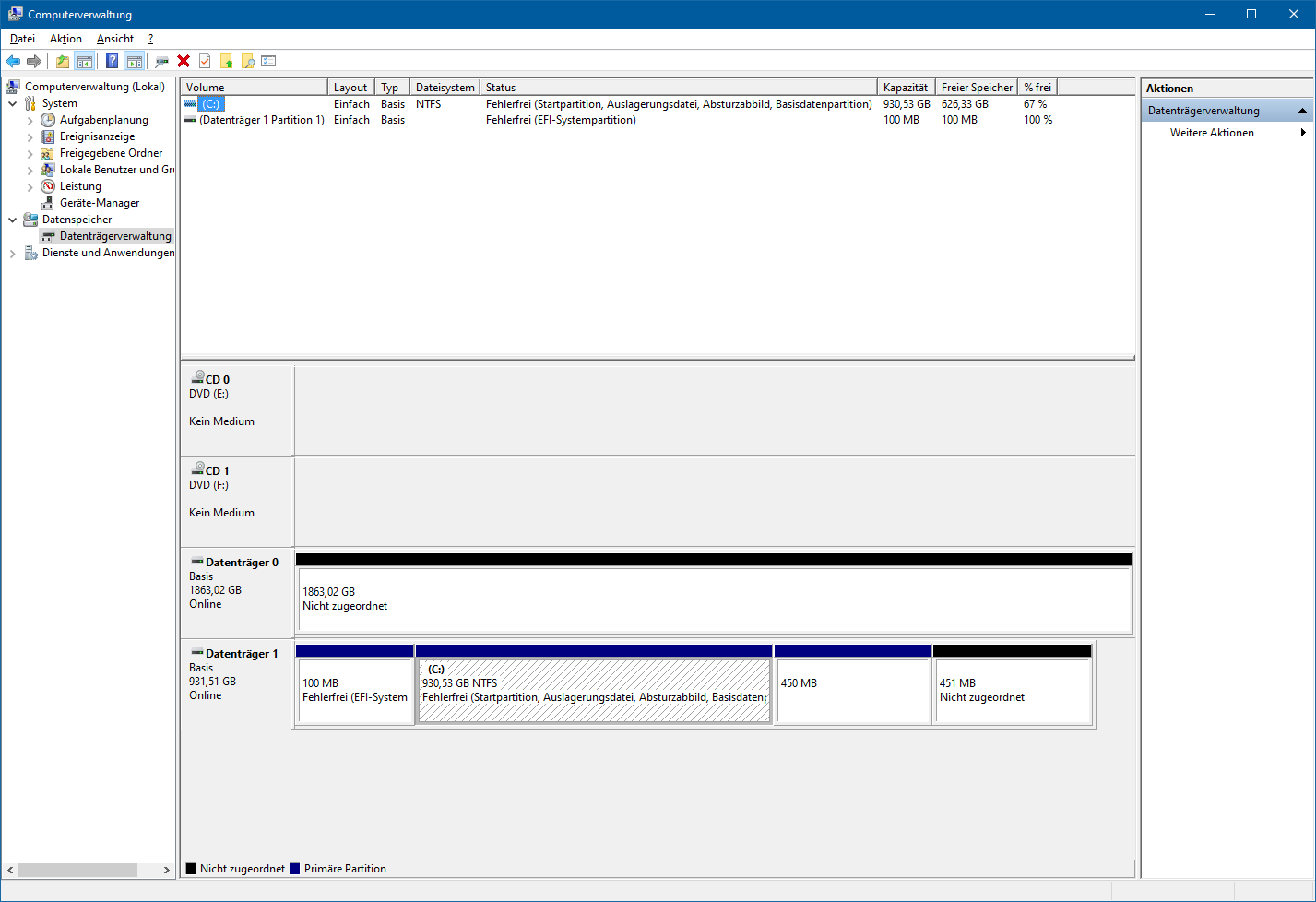This screenshot has width=1316, height=902.
Task: Select the 100 MB EFI-System partition block
Action: point(355,684)
